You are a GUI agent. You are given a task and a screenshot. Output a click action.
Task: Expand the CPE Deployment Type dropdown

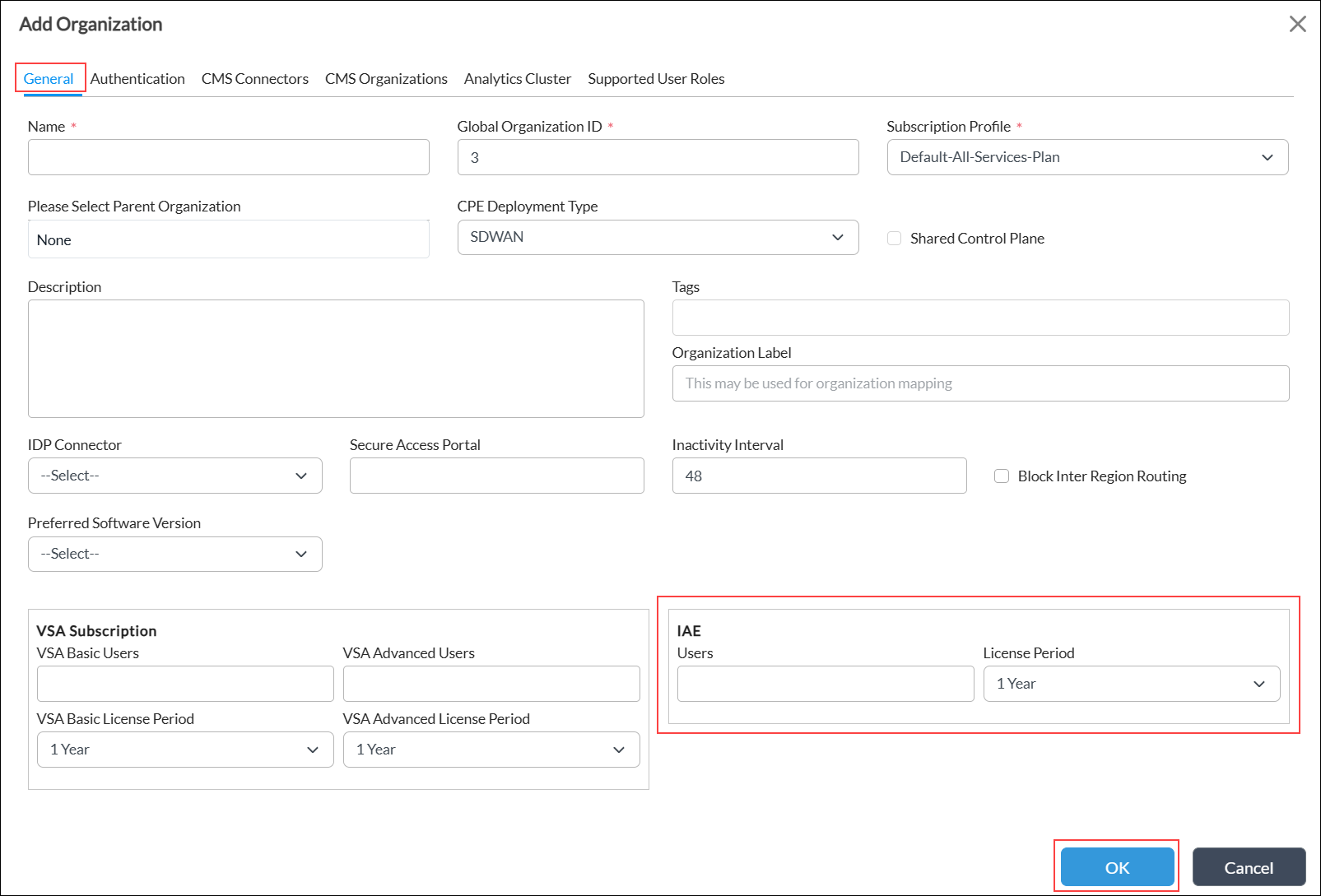pyautogui.click(x=657, y=238)
